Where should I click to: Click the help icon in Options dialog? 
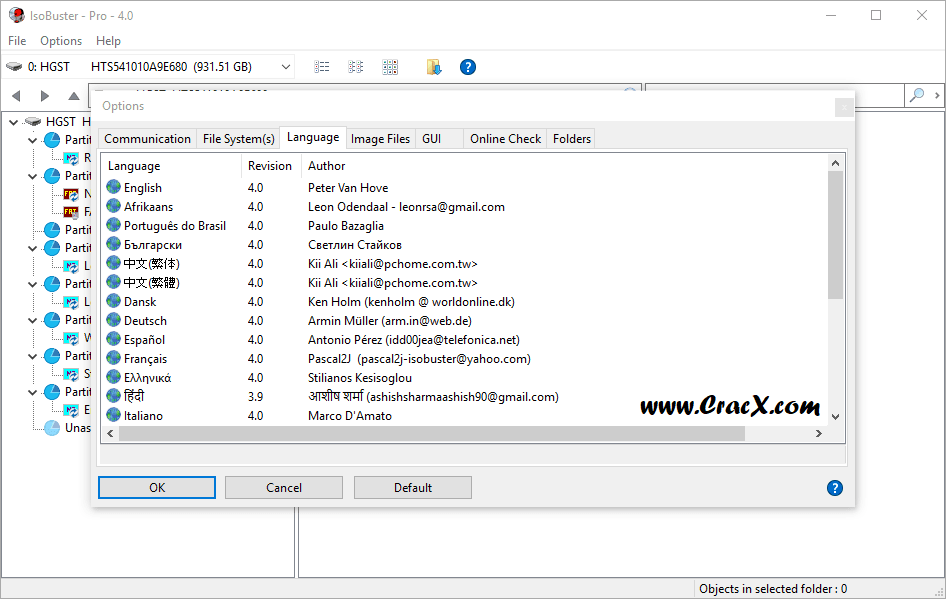click(x=835, y=488)
